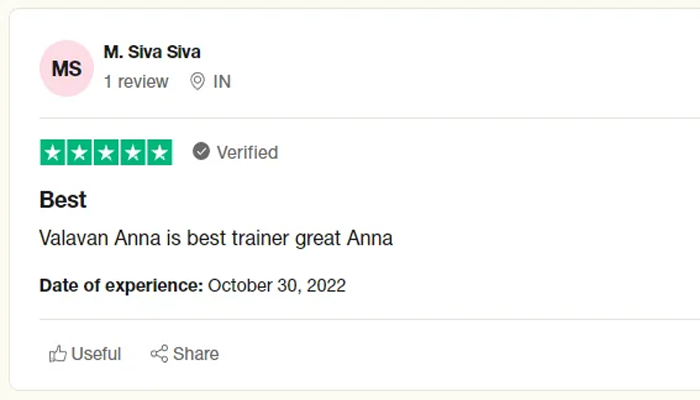Open the review titled 'Best'
700x400 pixels.
63,199
